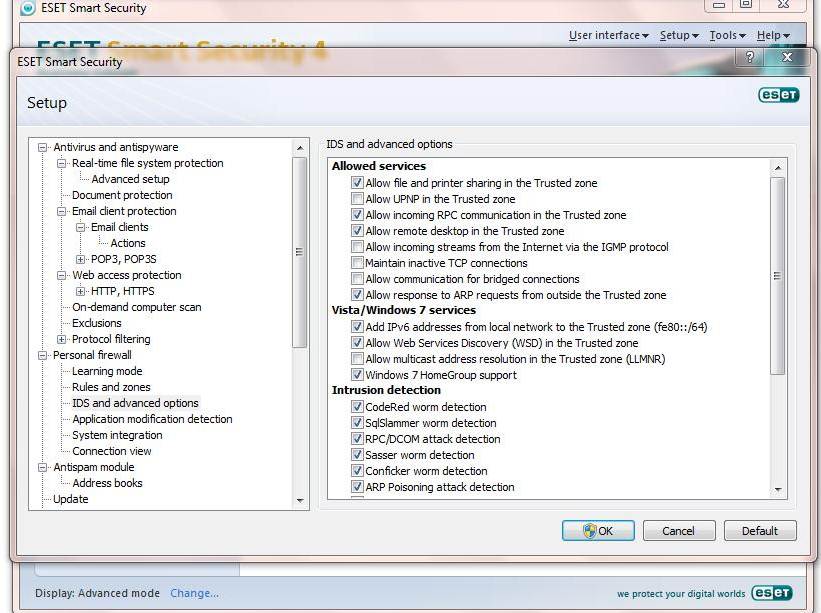Click the options list scroll down arrow
The image size is (821, 613).
[778, 490]
